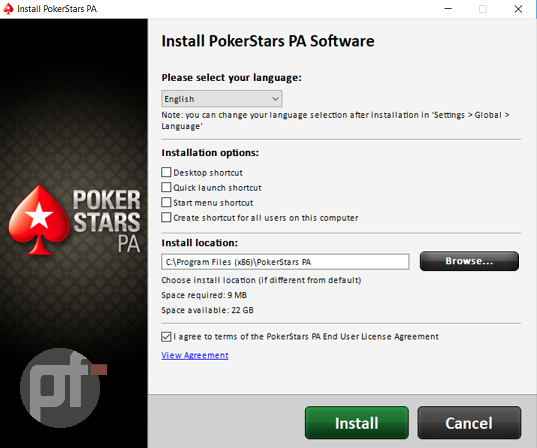Open the View Agreement link

coord(195,355)
